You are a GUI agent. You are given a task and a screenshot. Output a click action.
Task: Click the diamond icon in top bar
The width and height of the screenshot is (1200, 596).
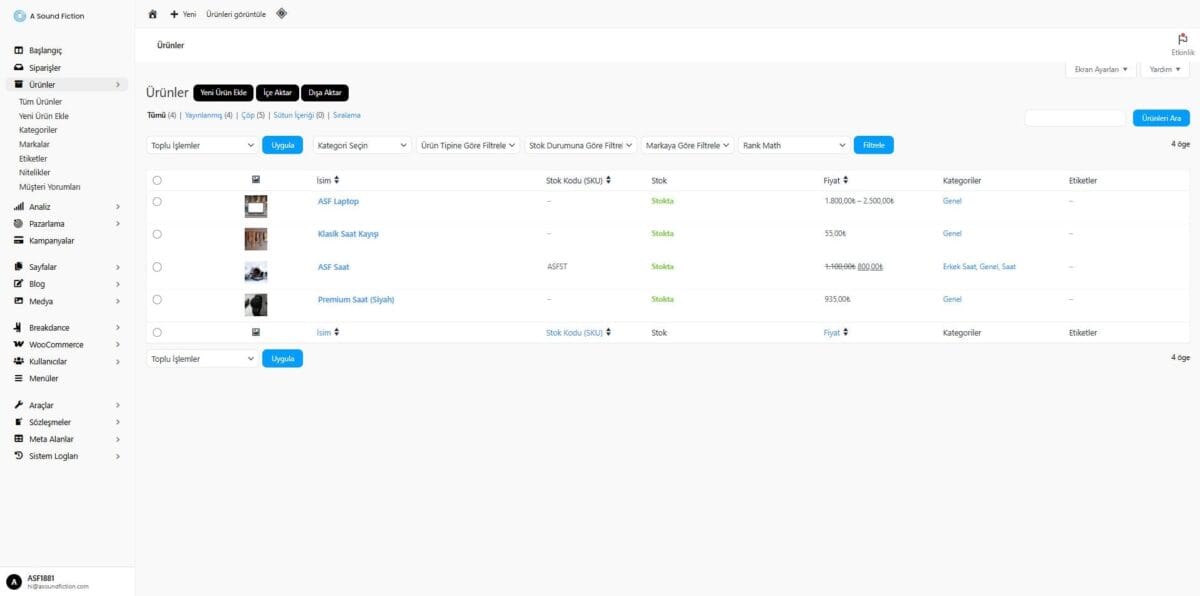click(x=281, y=14)
